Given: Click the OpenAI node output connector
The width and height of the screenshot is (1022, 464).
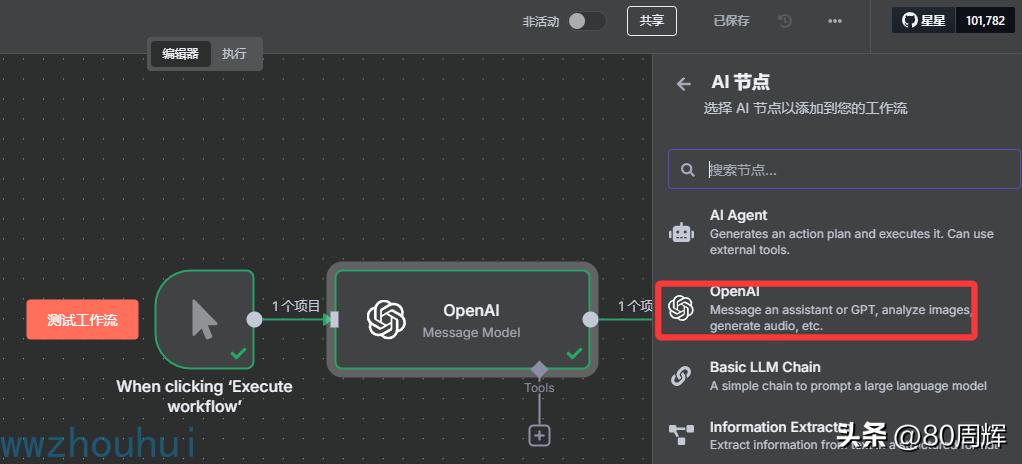Looking at the screenshot, I should (x=590, y=319).
